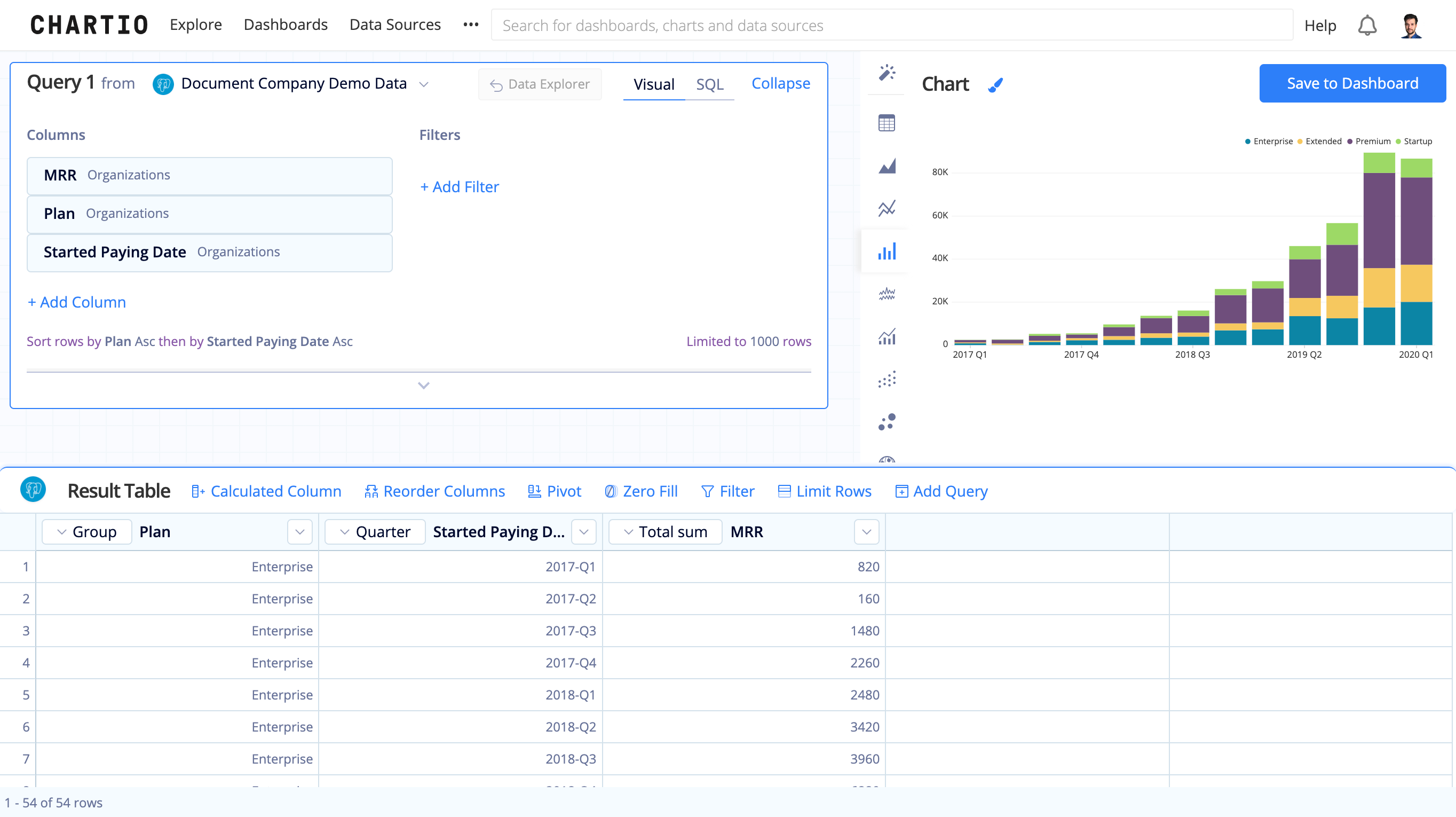Click the search dashboards input field
1456x817 pixels.
(891, 26)
